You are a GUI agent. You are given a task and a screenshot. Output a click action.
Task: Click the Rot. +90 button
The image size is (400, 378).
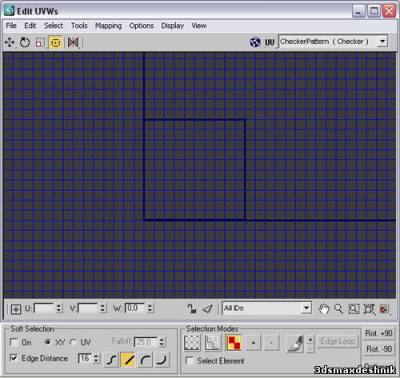coord(378,333)
